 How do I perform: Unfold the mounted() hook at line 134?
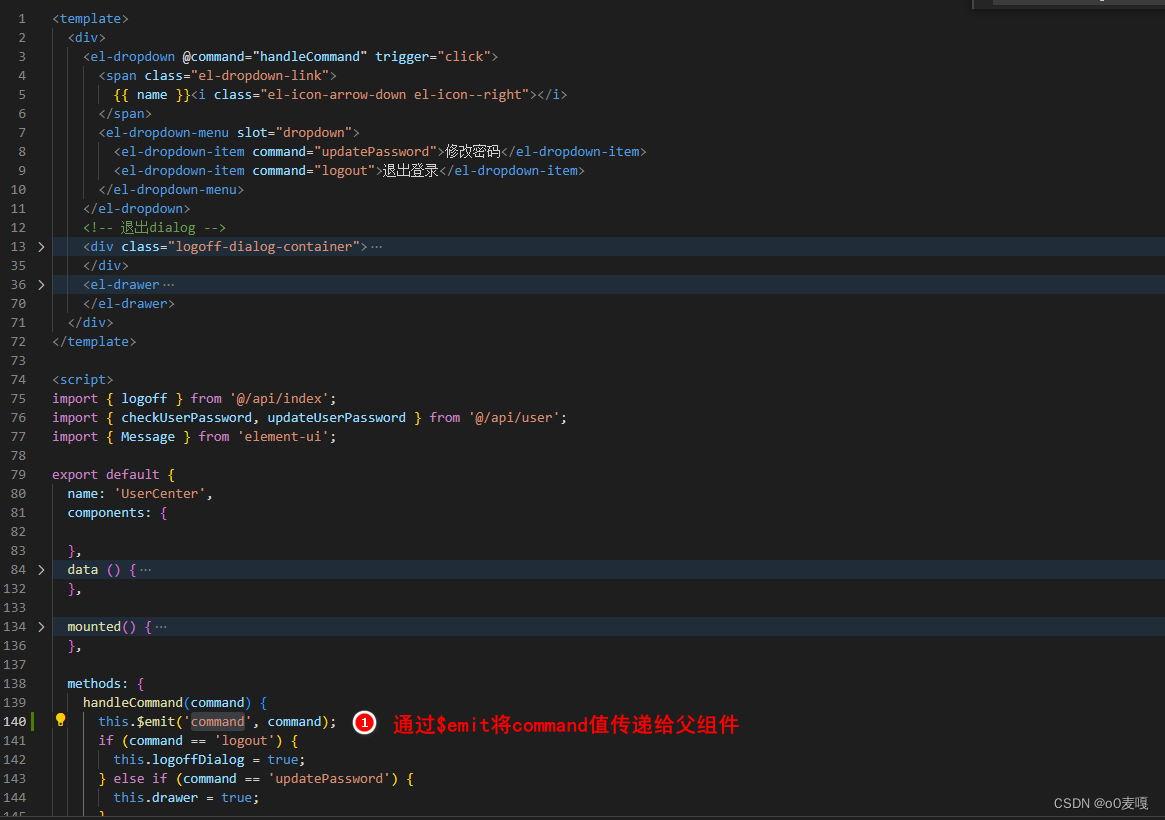42,627
